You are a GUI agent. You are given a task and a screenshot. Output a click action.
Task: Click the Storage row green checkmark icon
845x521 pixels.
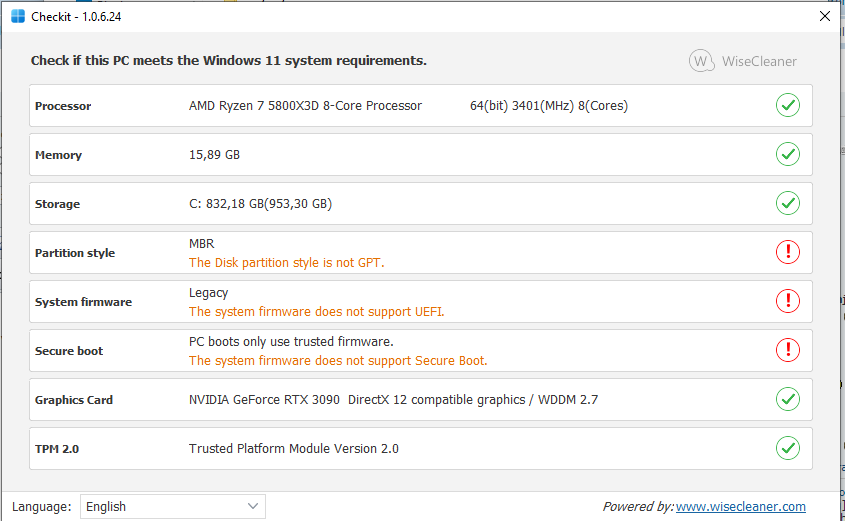click(x=788, y=203)
